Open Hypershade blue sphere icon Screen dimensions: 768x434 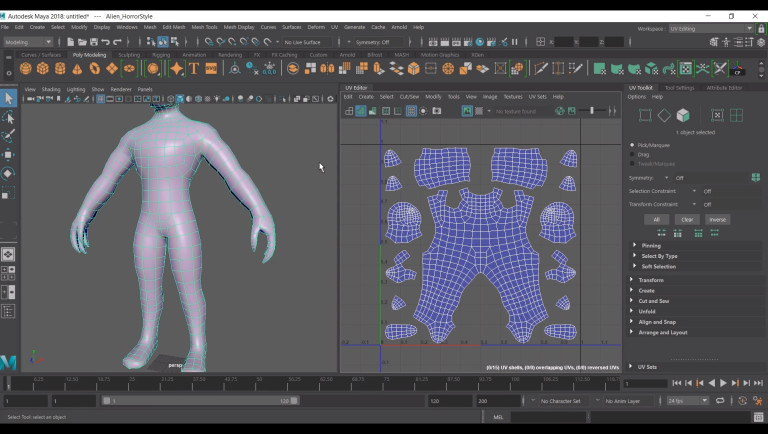tap(480, 42)
